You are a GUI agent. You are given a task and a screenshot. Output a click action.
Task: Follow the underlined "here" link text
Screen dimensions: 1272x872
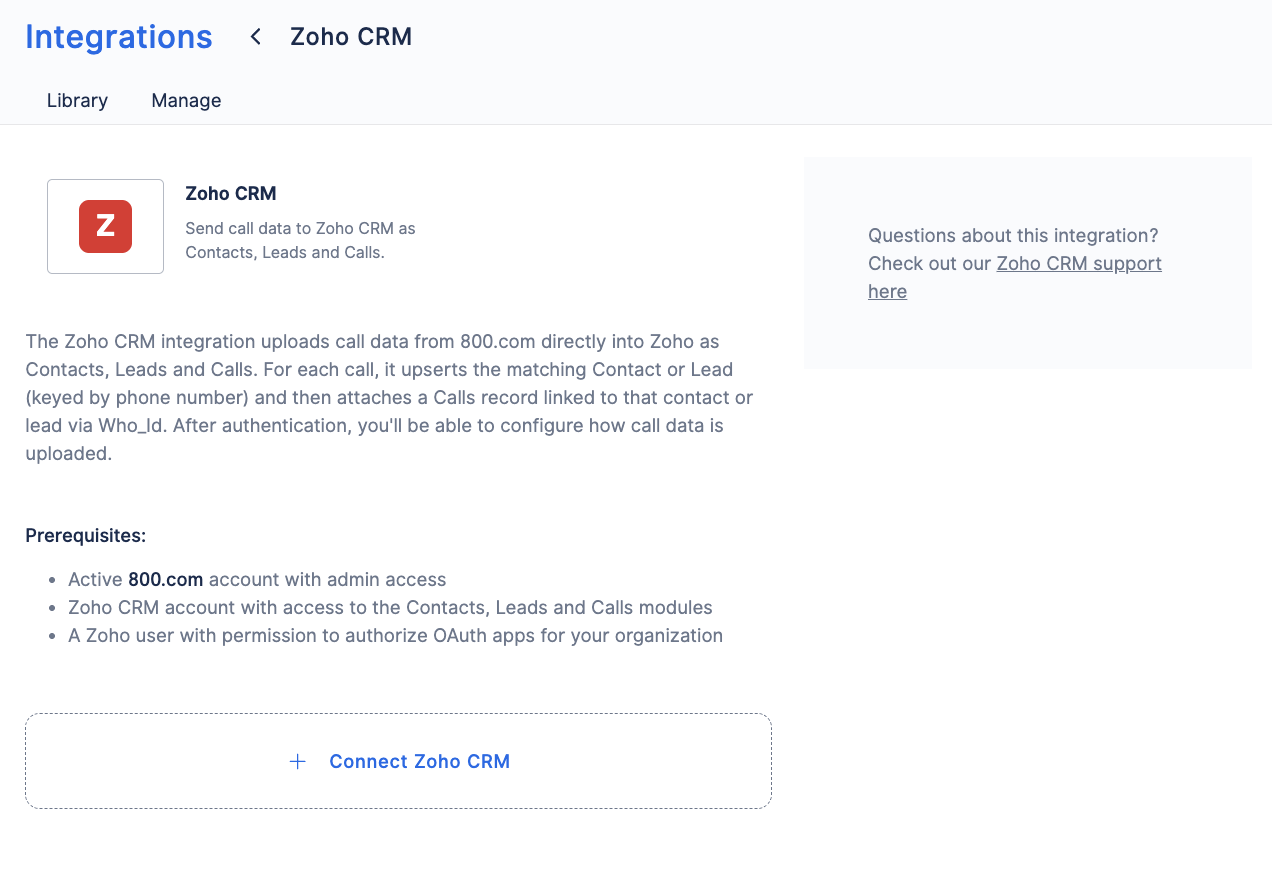(887, 292)
